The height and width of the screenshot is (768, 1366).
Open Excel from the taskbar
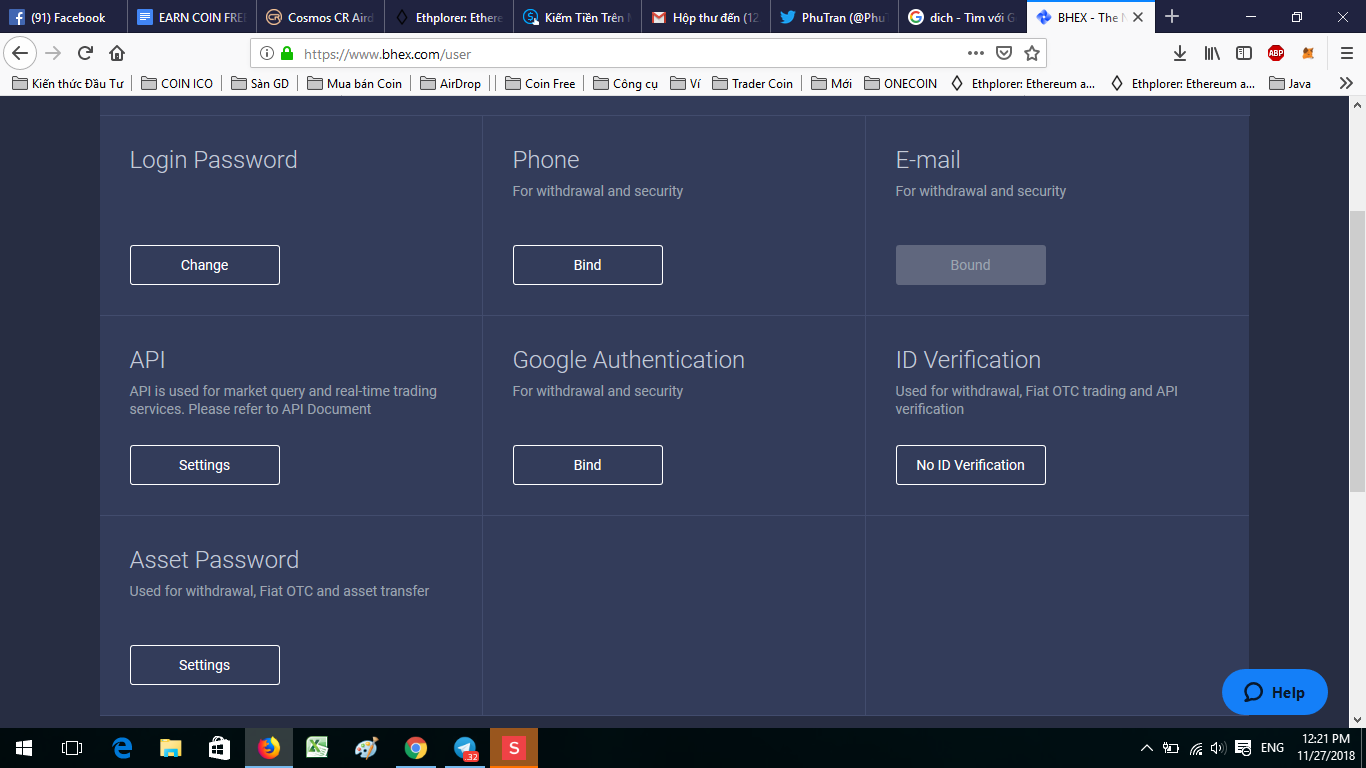click(318, 748)
